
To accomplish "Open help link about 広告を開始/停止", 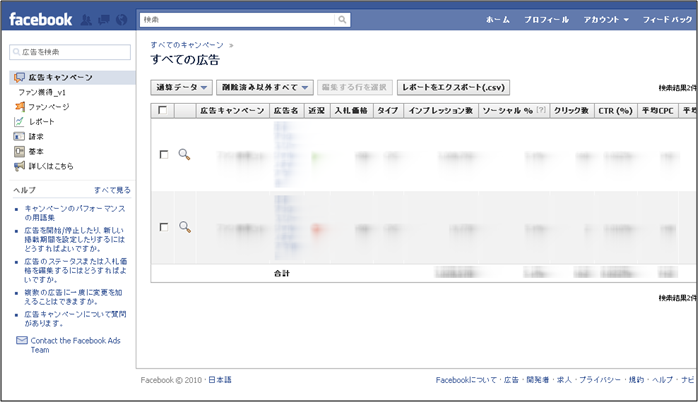I will pos(74,240).
